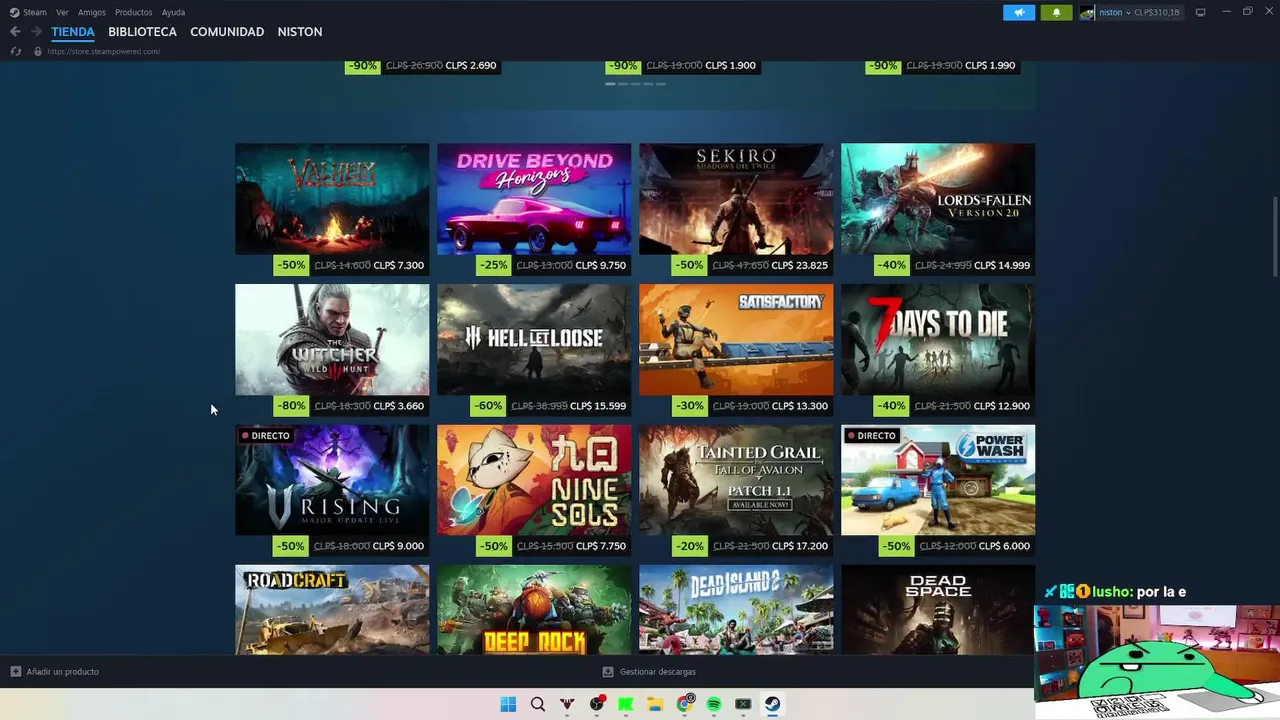The height and width of the screenshot is (720, 1280).
Task: Switch to the COMUNIDAD tab
Action: pyautogui.click(x=227, y=32)
